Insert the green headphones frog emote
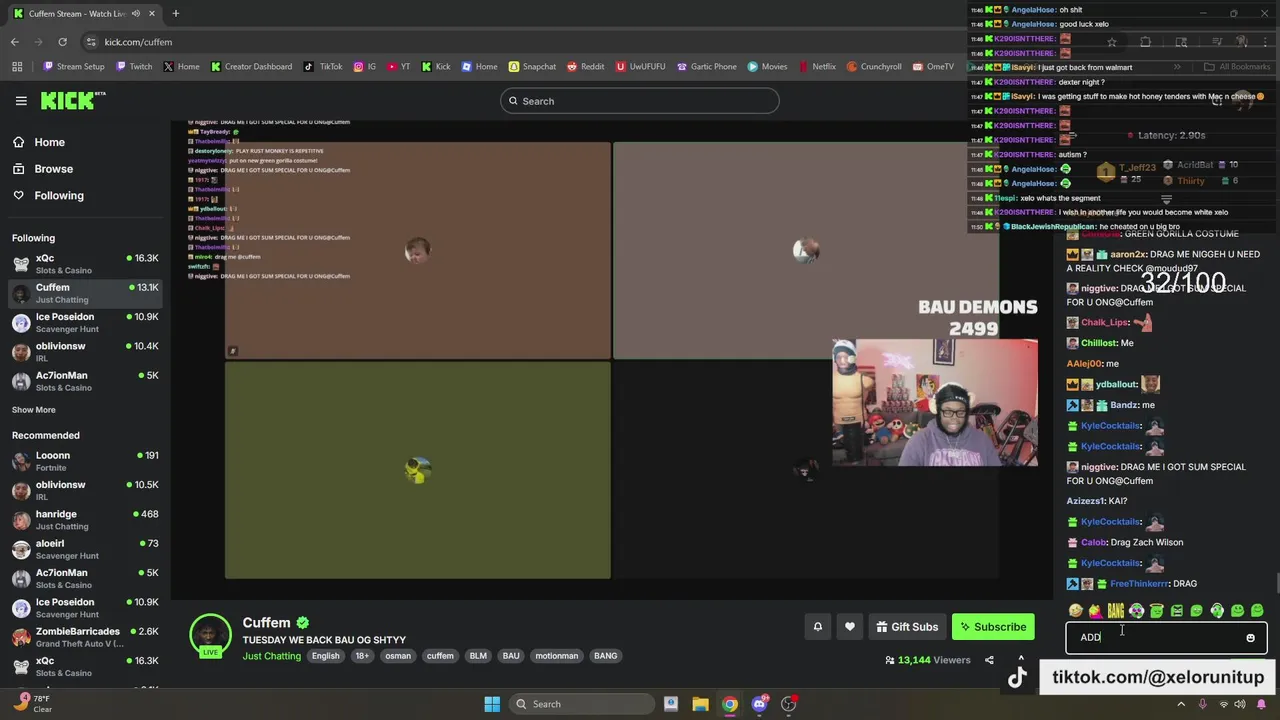 pyautogui.click(x=1217, y=611)
